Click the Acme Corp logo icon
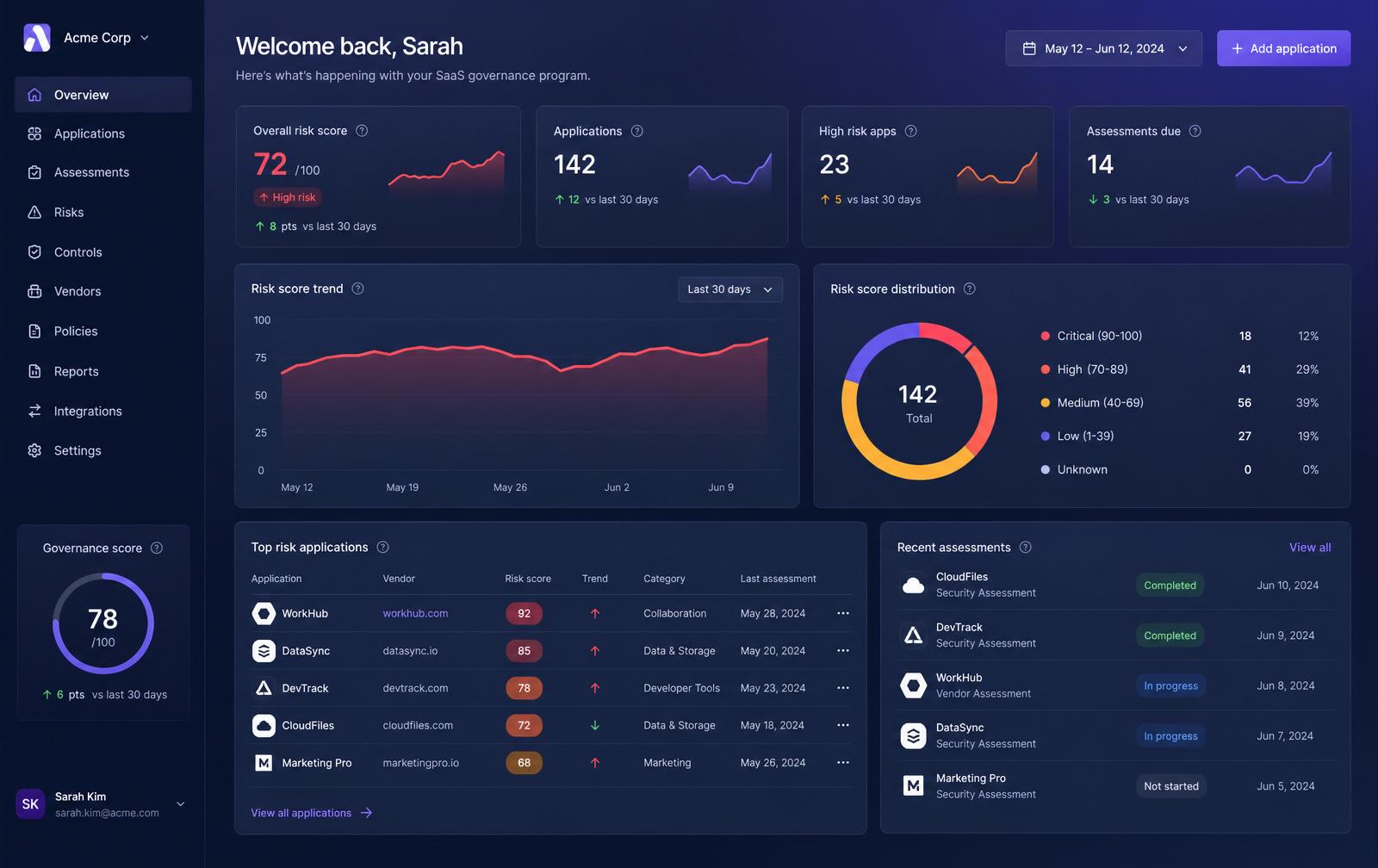This screenshot has width=1378, height=868. [37, 38]
